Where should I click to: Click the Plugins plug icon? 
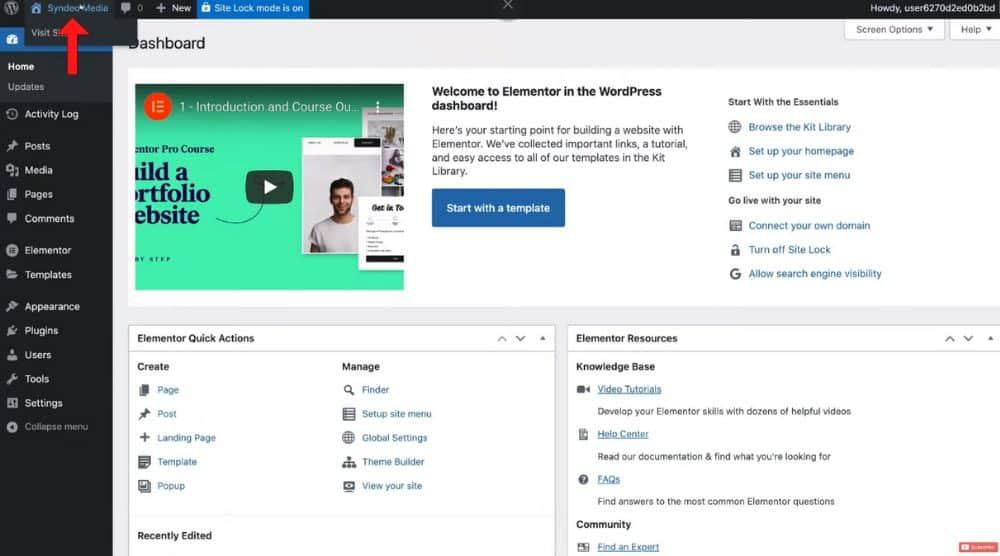click(x=12, y=331)
